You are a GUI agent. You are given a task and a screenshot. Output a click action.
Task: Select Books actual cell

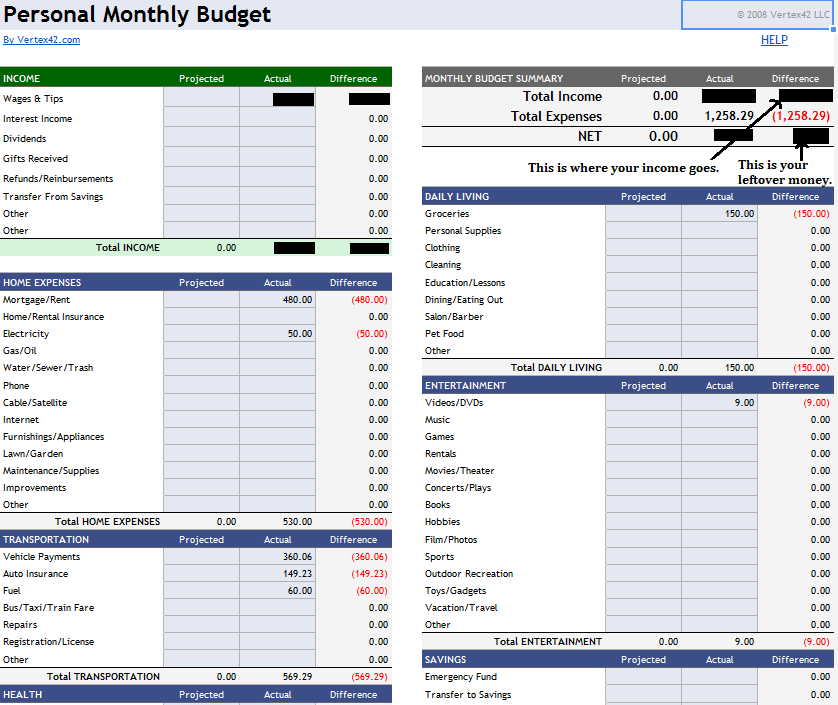(719, 505)
